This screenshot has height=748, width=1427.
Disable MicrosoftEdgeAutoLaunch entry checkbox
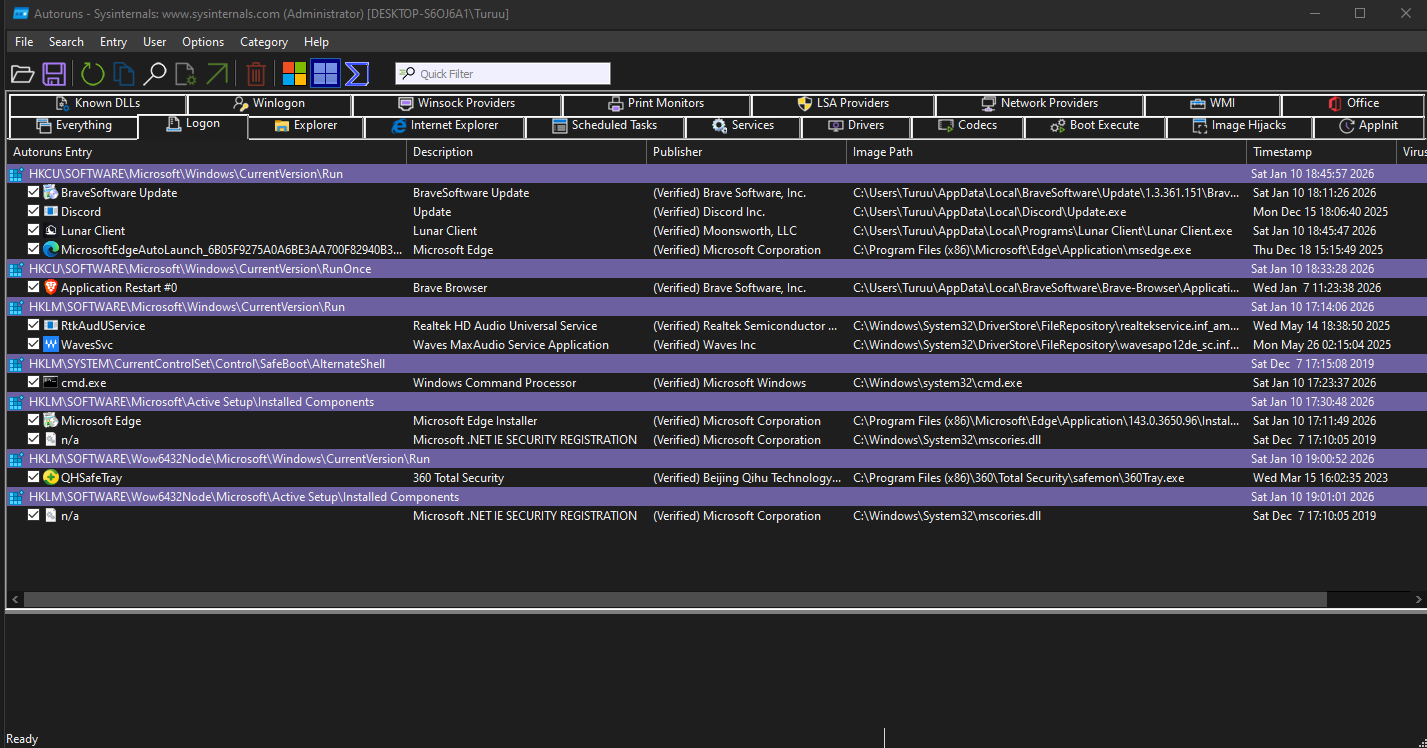pyautogui.click(x=34, y=250)
